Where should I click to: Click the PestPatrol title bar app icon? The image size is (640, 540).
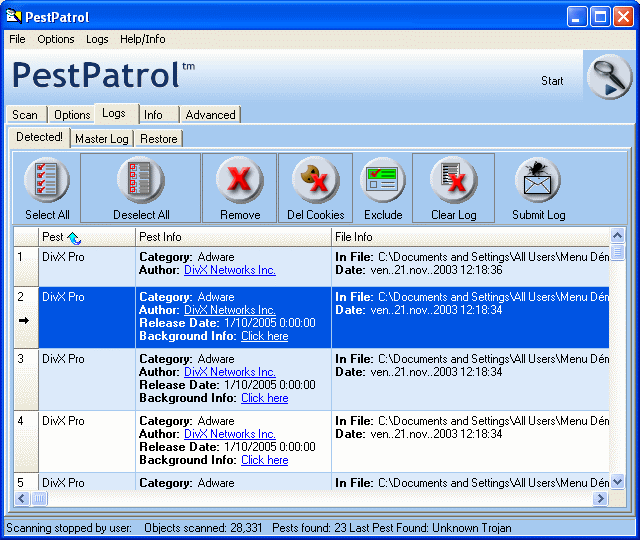pyautogui.click(x=13, y=17)
